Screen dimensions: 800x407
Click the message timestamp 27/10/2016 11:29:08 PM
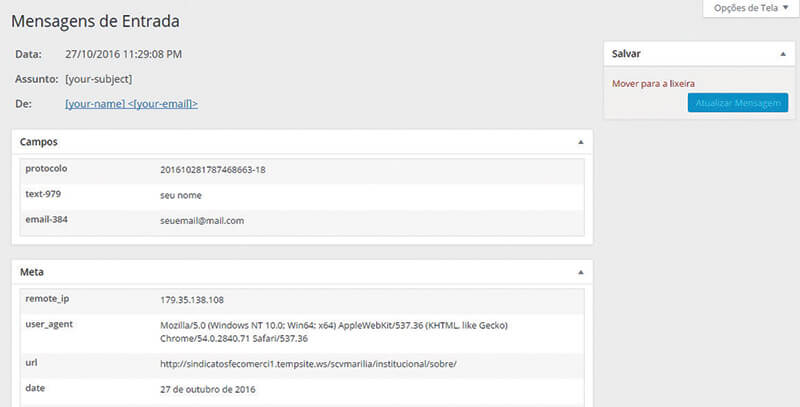tap(124, 54)
